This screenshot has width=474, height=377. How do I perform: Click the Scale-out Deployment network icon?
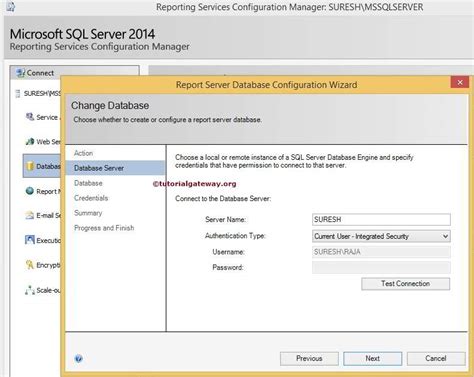coord(30,290)
